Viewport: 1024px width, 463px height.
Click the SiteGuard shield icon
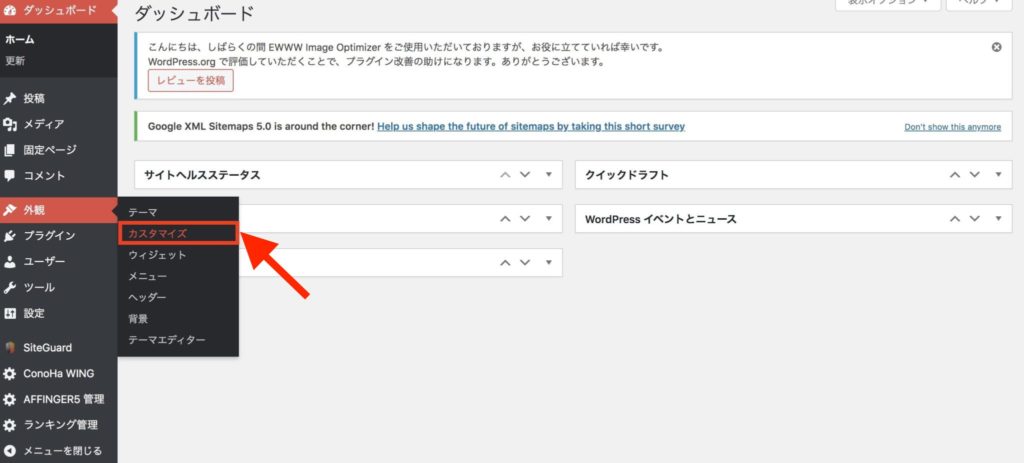point(9,347)
